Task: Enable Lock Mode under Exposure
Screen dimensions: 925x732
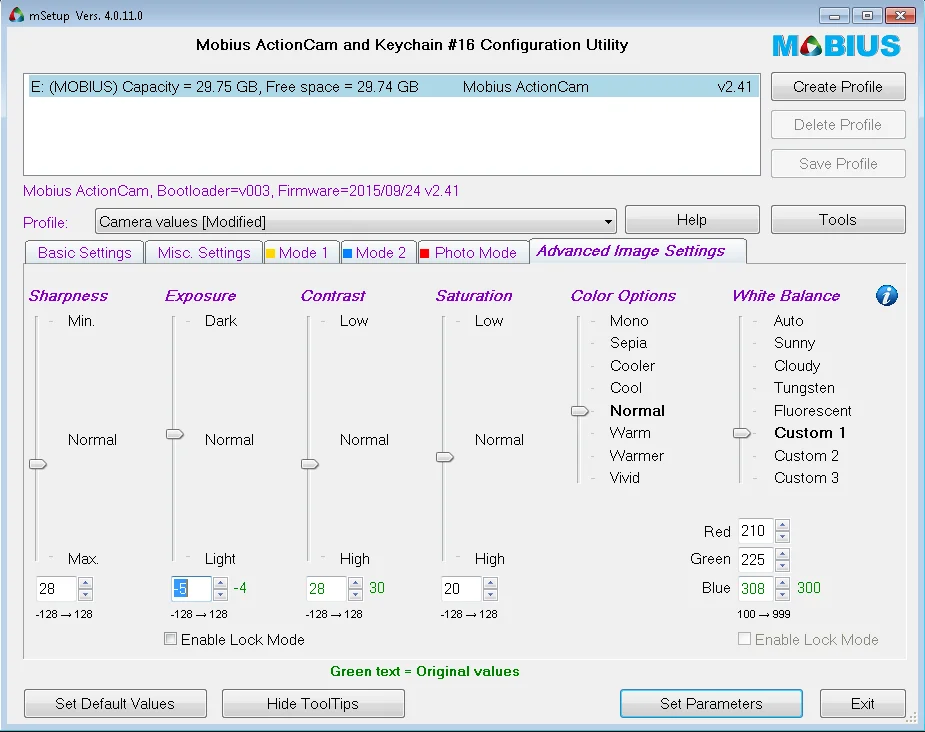Action: click(170, 639)
